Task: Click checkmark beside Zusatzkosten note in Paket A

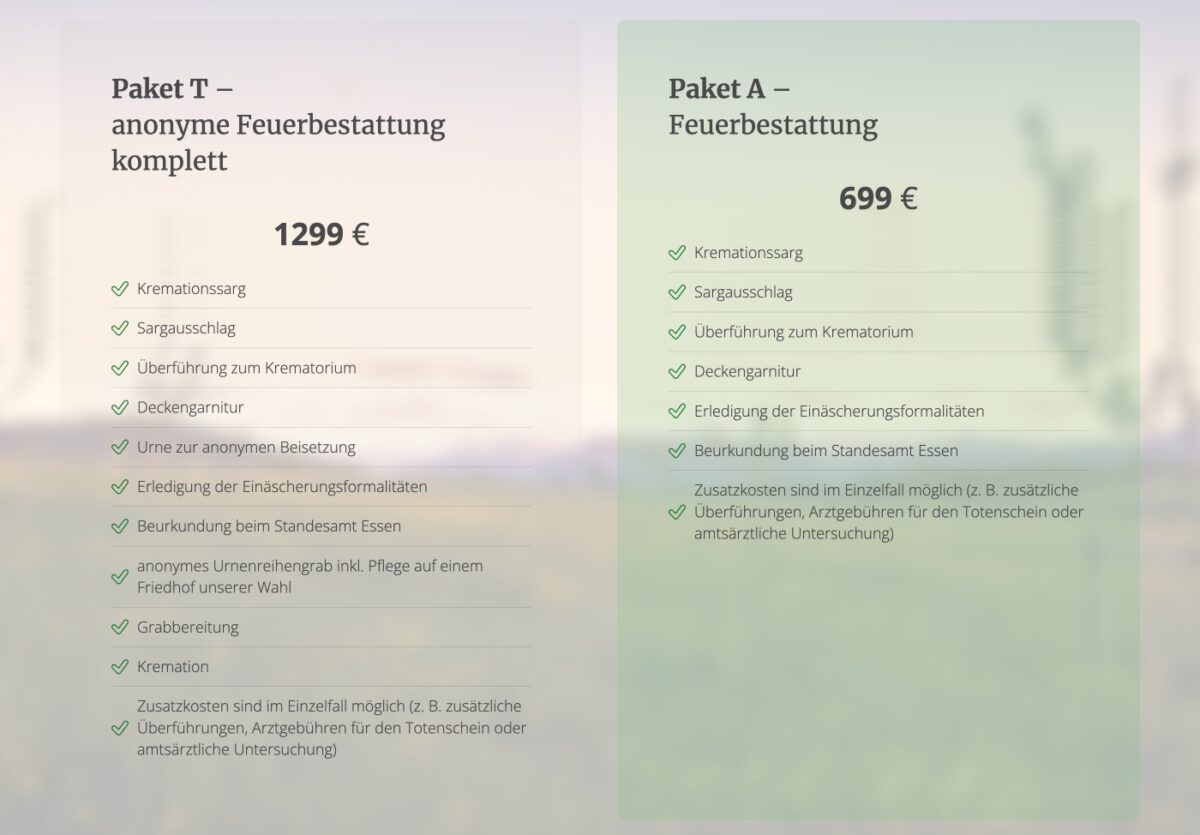Action: [x=677, y=512]
